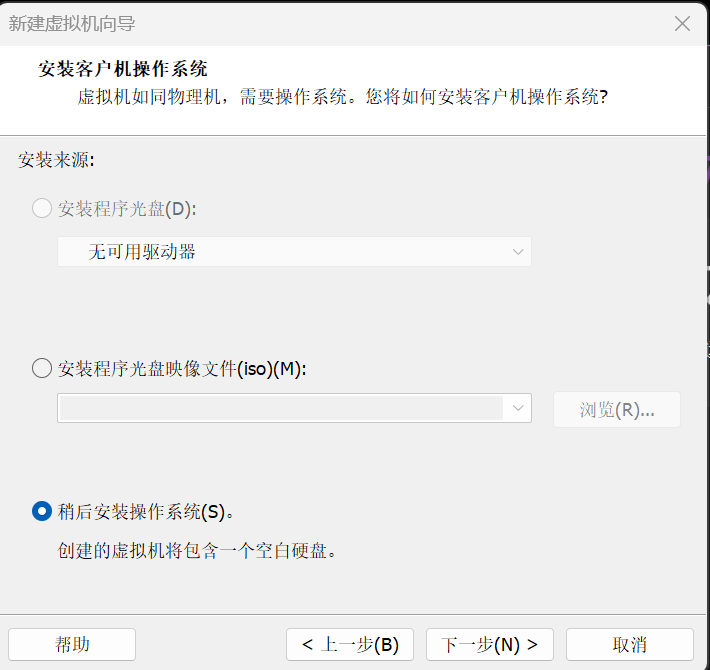Click the 安装程序光盘映像文件(iso)(M) label text
710x670 pixels.
point(182,368)
